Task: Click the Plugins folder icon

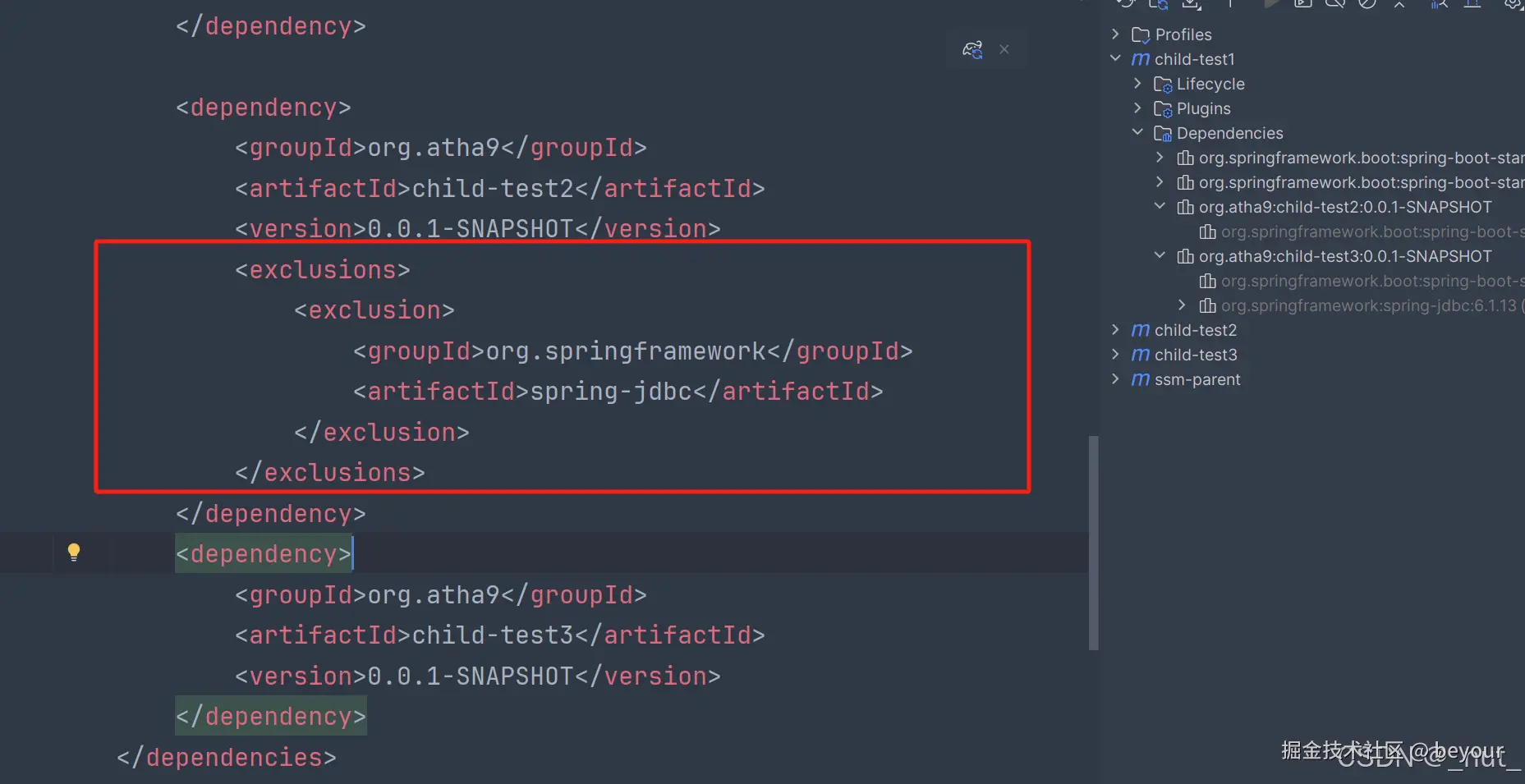Action: (x=1162, y=108)
